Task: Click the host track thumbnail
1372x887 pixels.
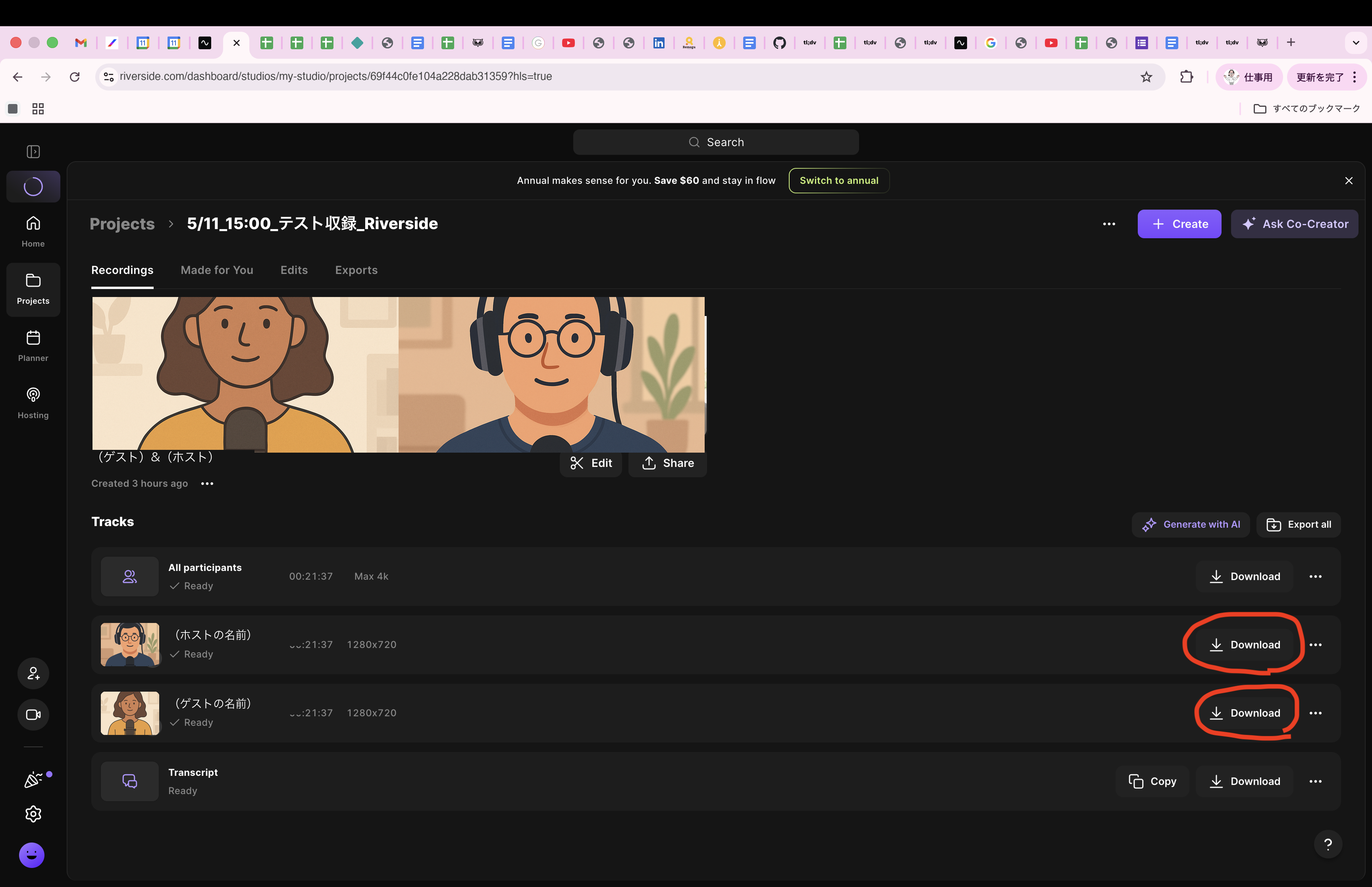Action: click(x=130, y=644)
